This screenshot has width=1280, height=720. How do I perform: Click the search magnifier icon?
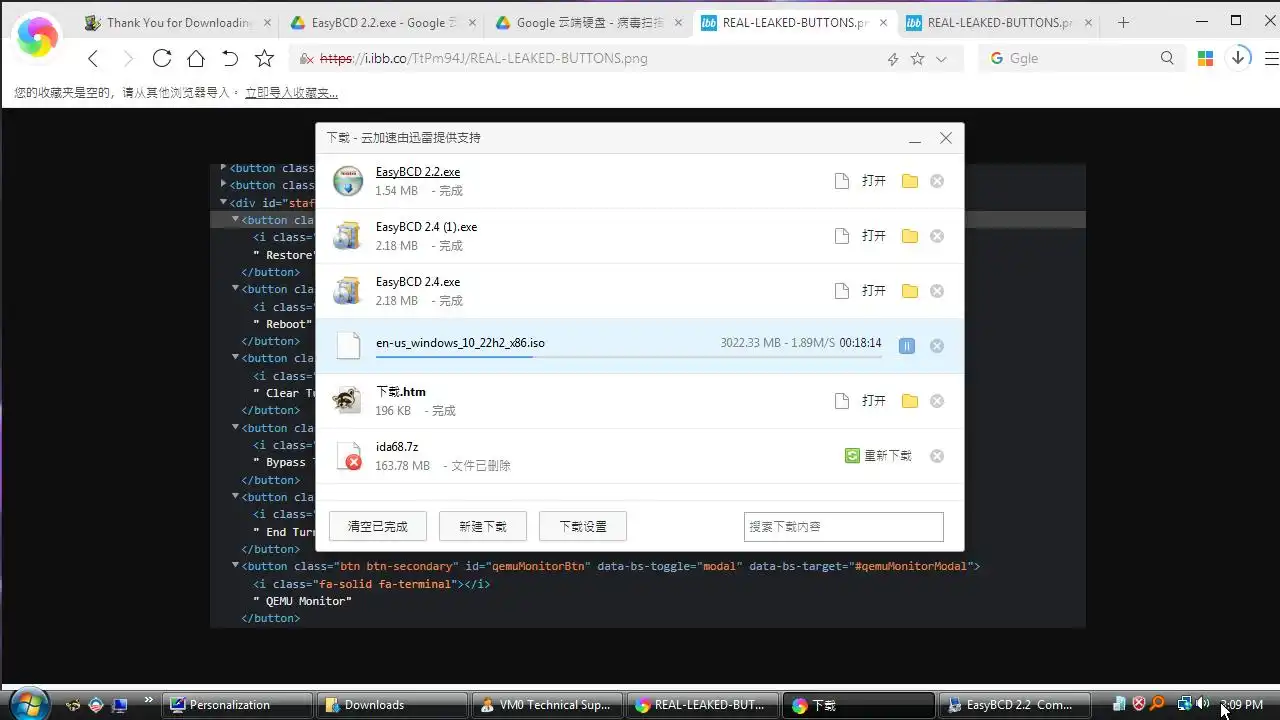click(1167, 59)
